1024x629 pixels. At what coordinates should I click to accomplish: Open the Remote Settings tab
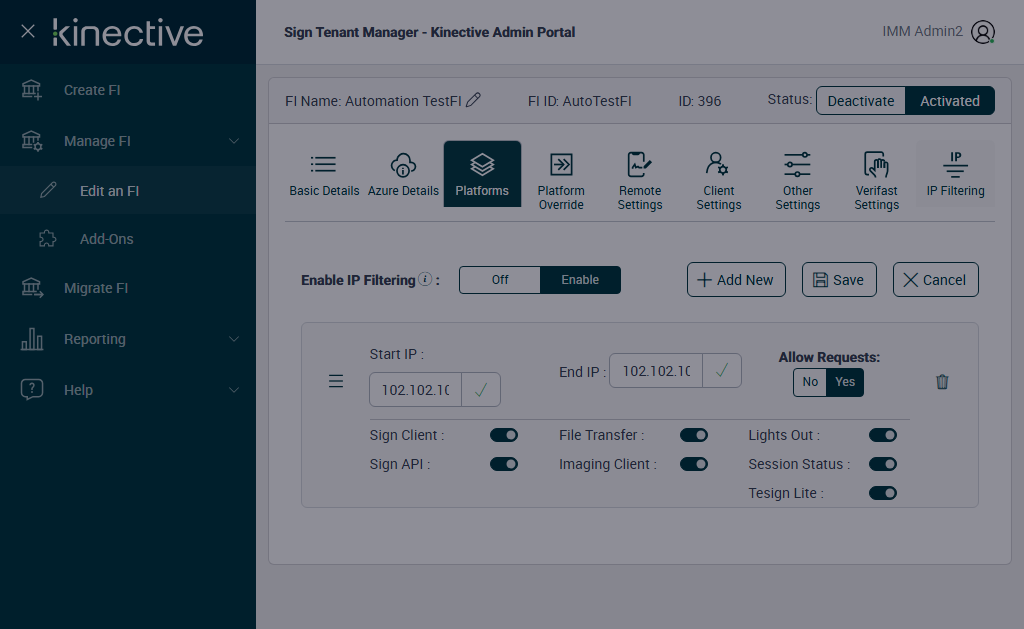(x=640, y=180)
